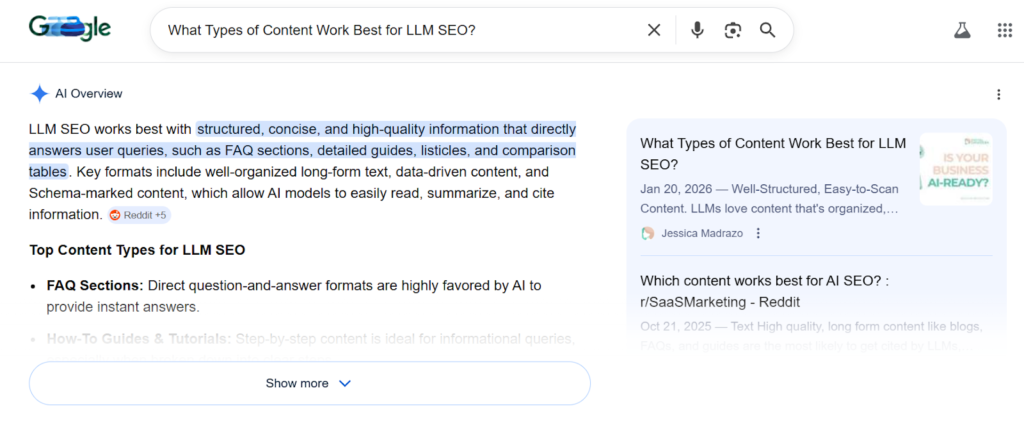This screenshot has width=1024, height=423.
Task: Click the Jessica Madrazo avatar icon
Action: (648, 233)
